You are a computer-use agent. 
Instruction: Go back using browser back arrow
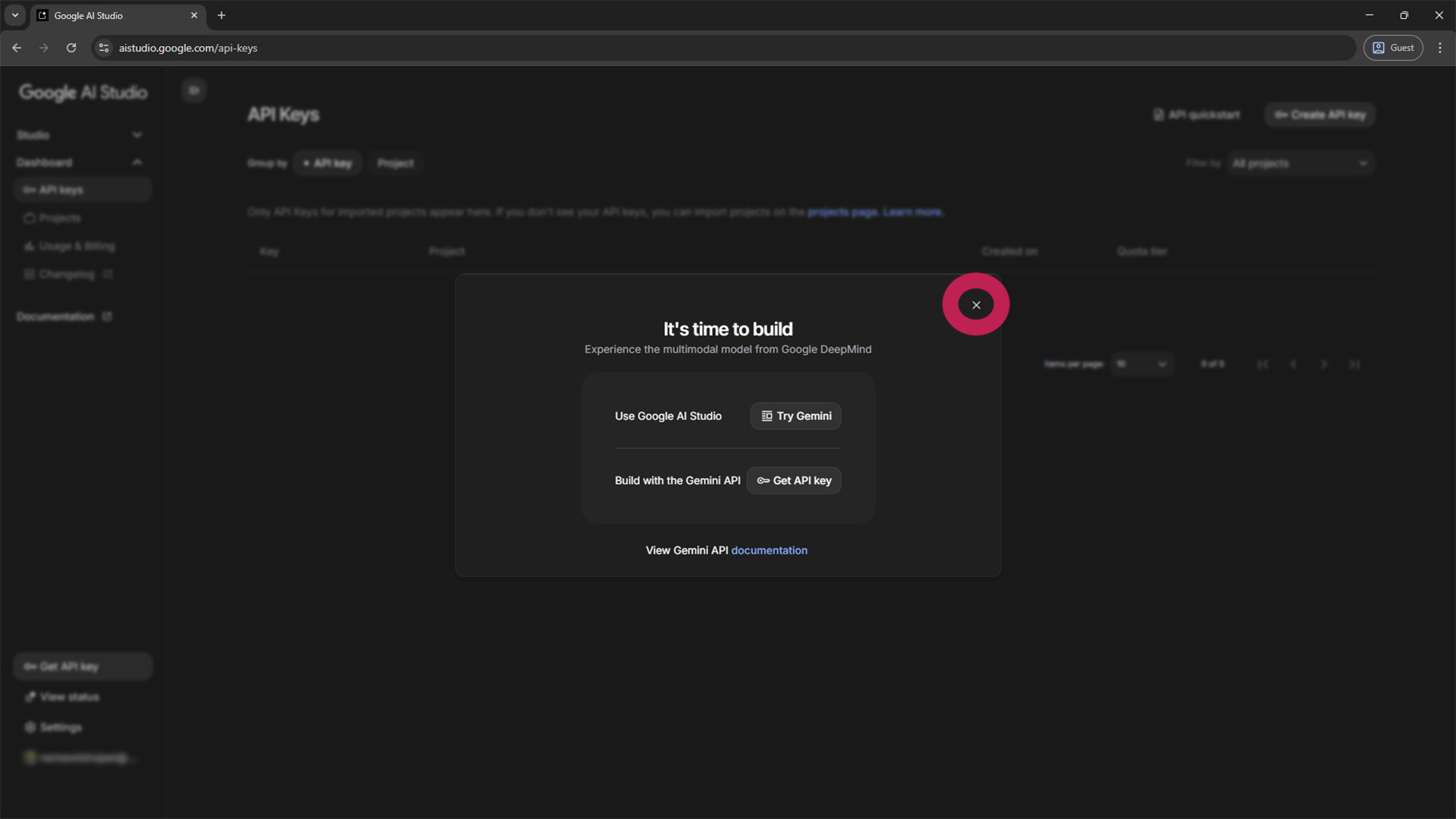pyautogui.click(x=17, y=48)
